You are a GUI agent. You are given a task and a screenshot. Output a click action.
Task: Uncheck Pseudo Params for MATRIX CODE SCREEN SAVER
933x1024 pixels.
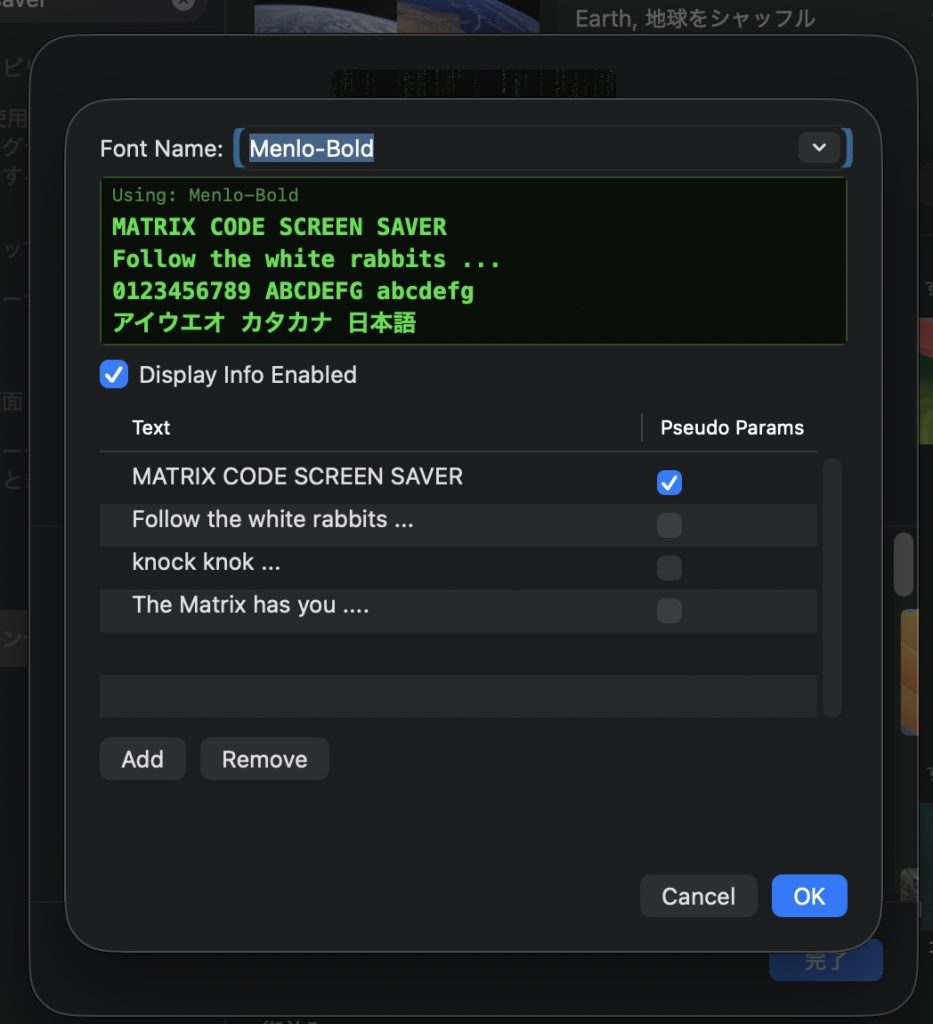[669, 483]
